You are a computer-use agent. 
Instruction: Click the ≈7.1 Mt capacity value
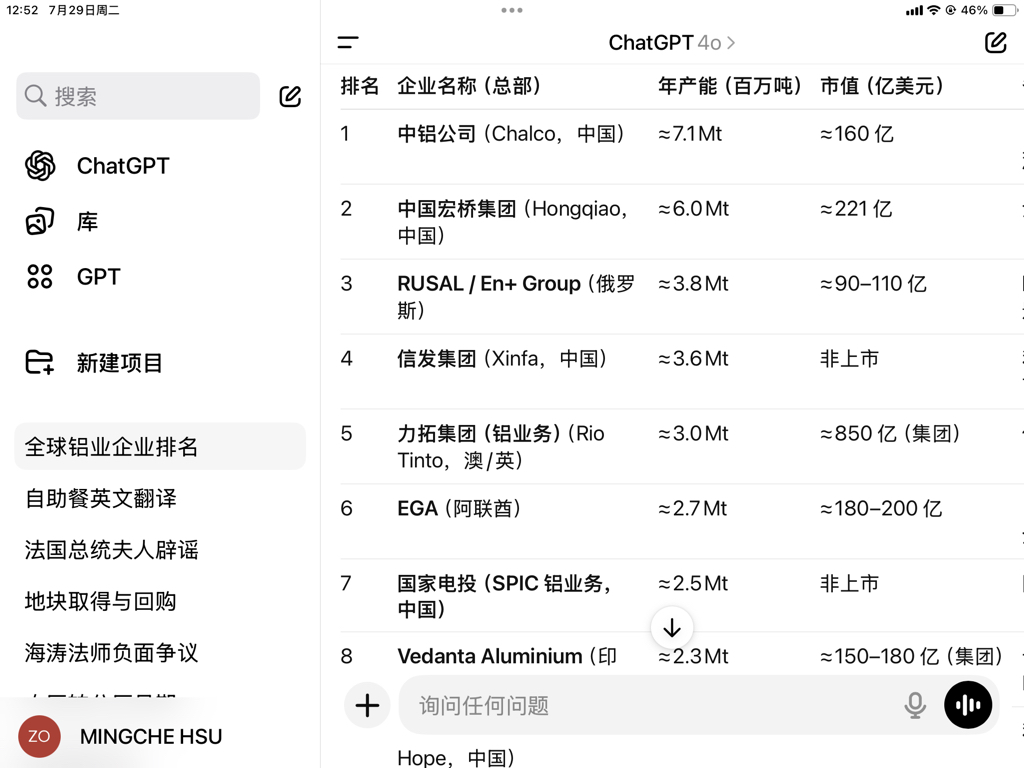coord(690,133)
